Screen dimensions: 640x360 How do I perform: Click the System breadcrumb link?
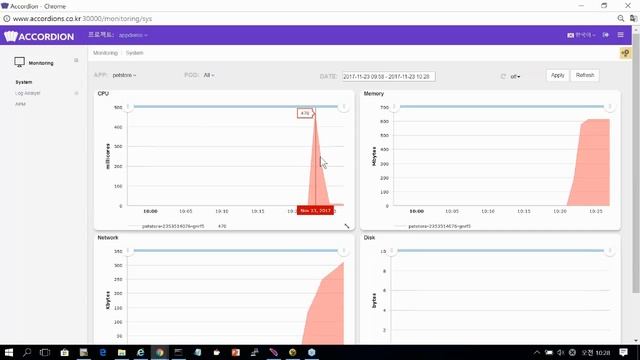tap(134, 53)
